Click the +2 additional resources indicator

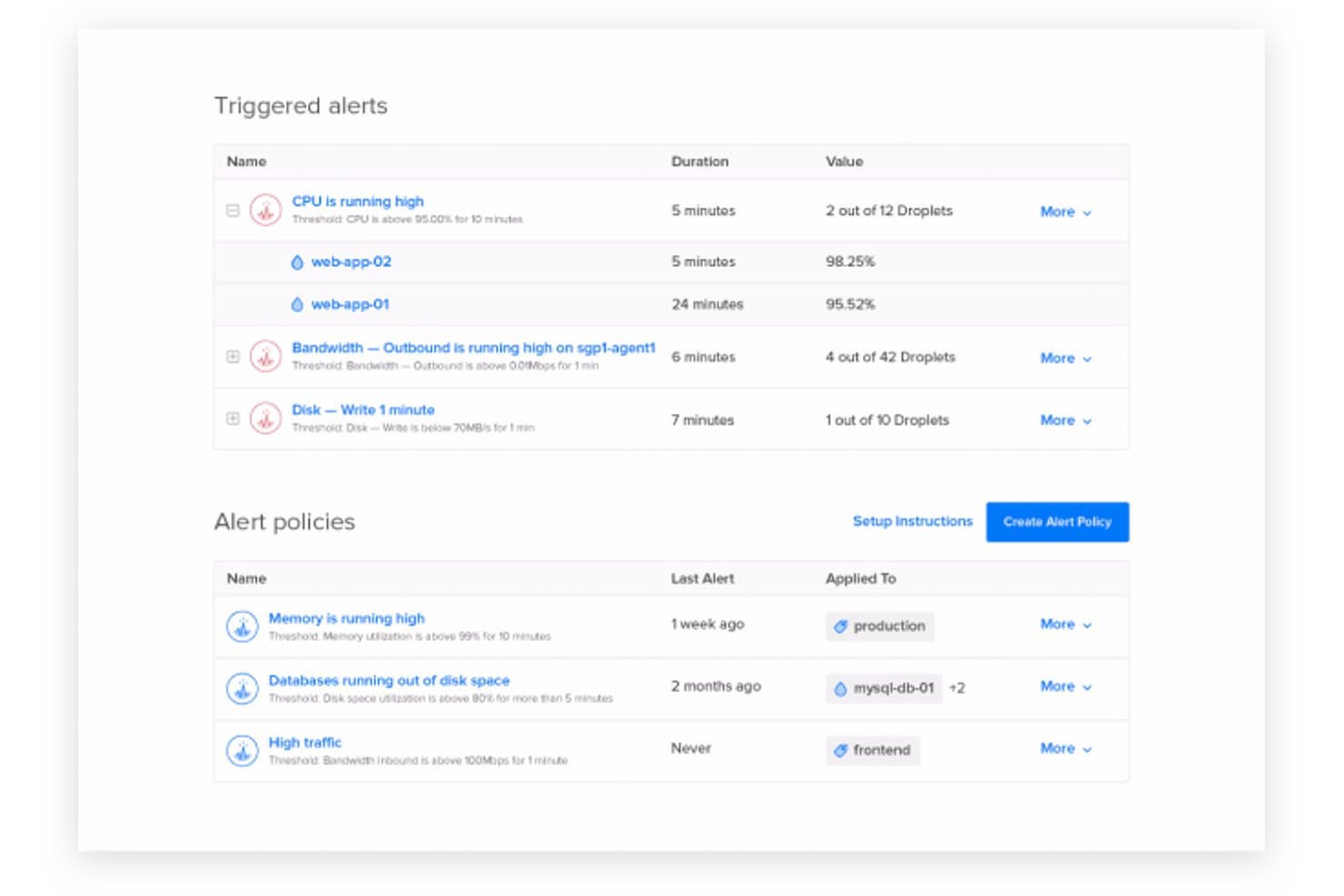tap(957, 688)
